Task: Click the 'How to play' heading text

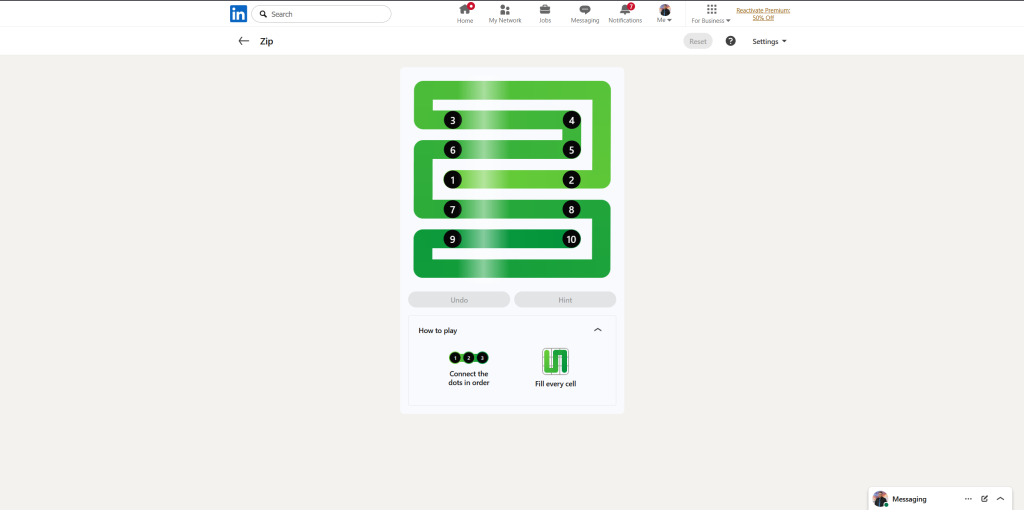Action: (438, 330)
